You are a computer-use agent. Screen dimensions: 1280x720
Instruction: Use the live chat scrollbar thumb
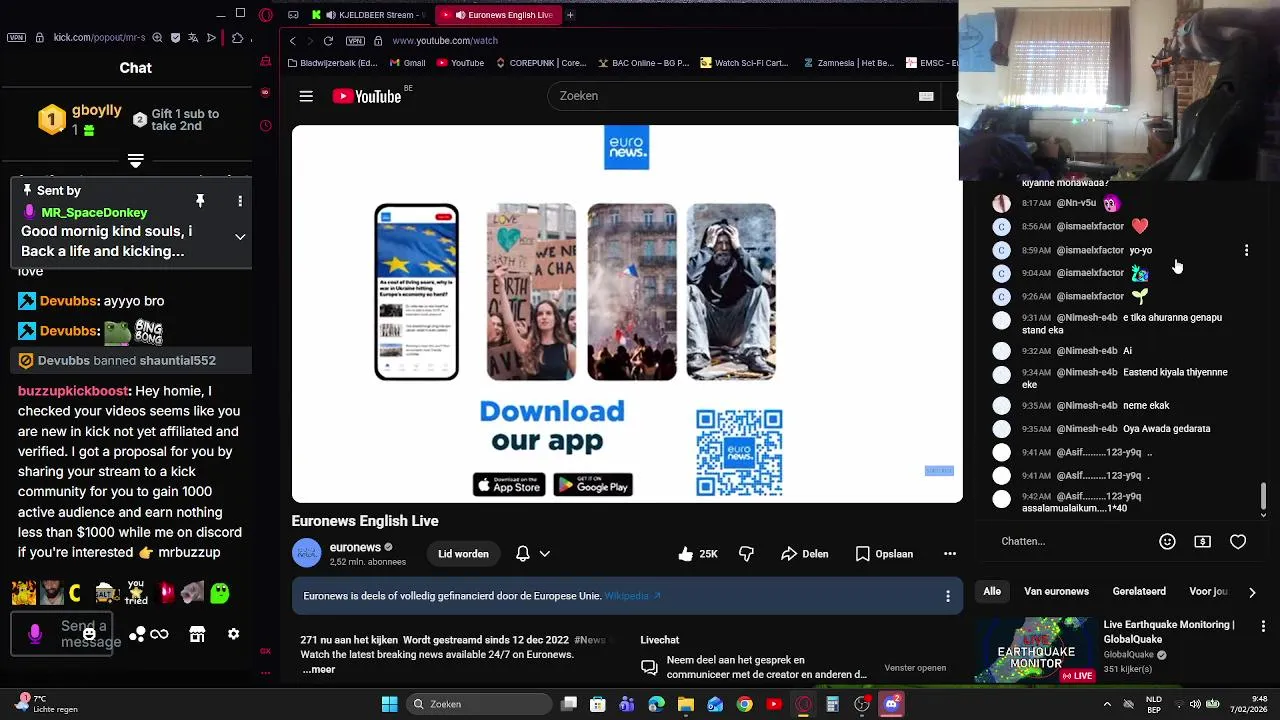coord(1264,495)
